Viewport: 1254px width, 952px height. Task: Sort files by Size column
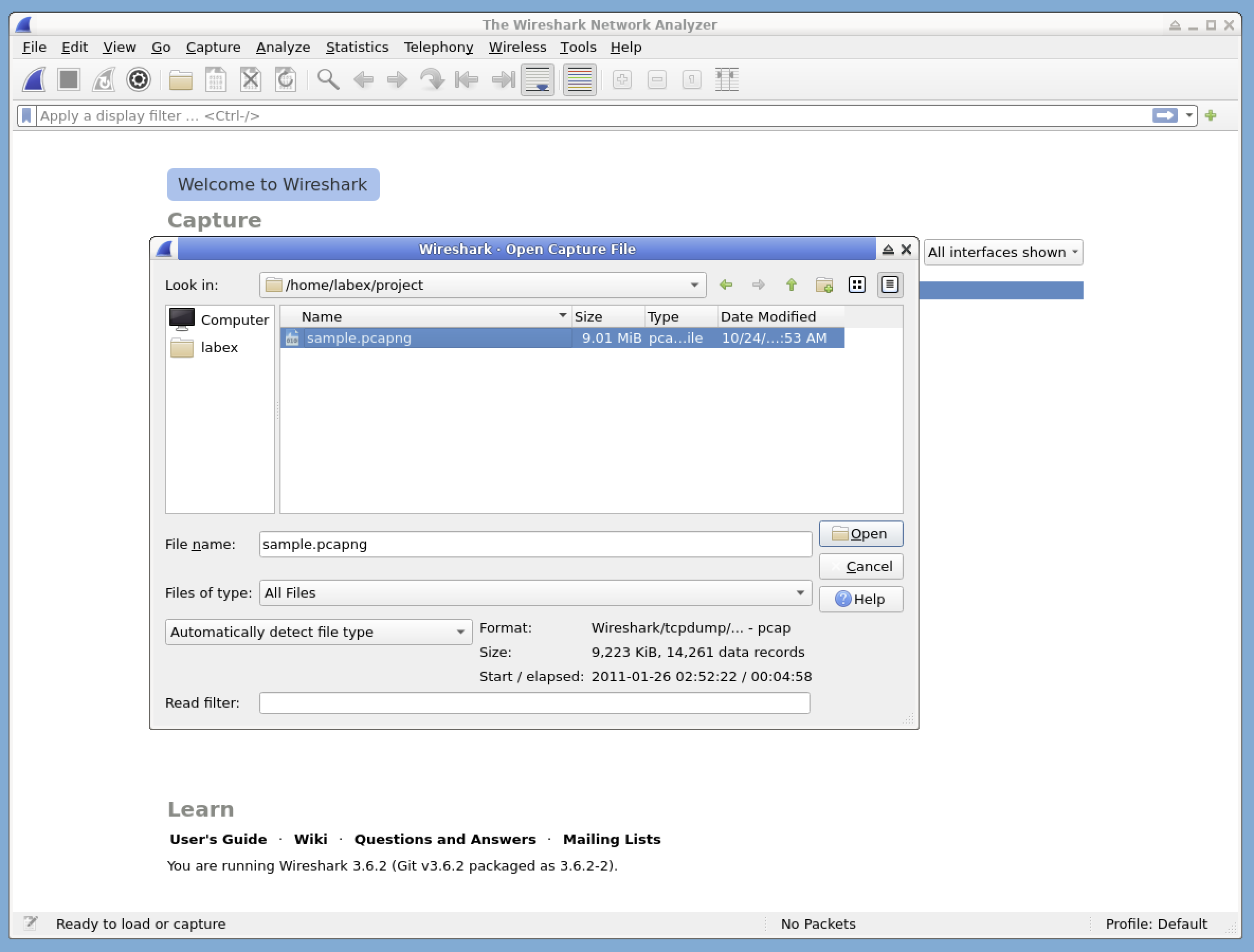pyautogui.click(x=608, y=317)
